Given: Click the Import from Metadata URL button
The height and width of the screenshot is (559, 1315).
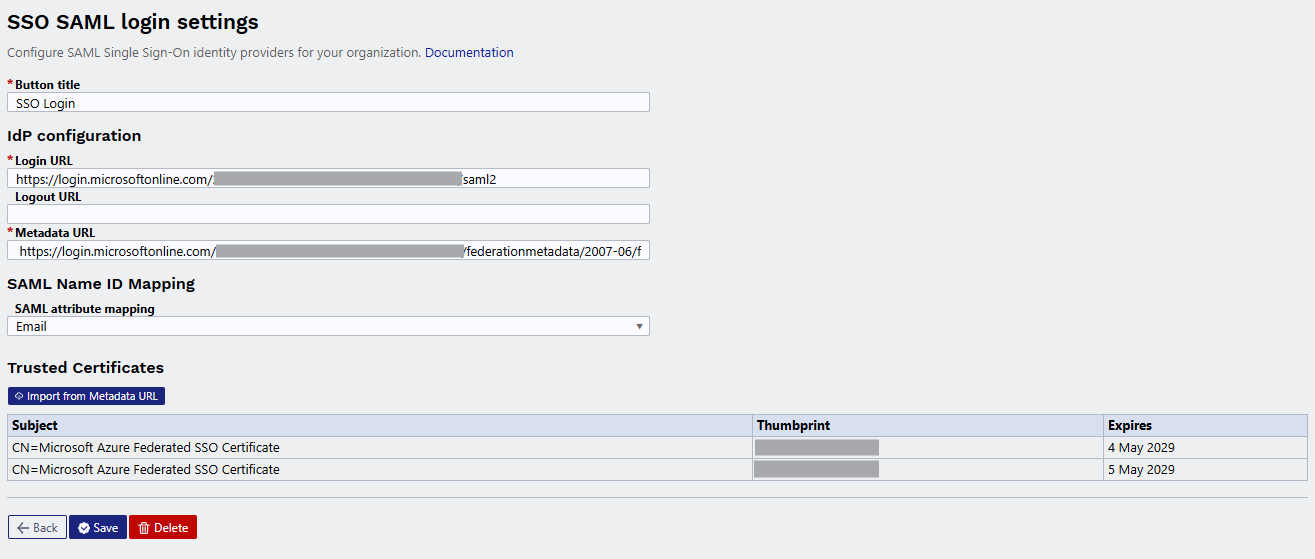Looking at the screenshot, I should [x=86, y=396].
